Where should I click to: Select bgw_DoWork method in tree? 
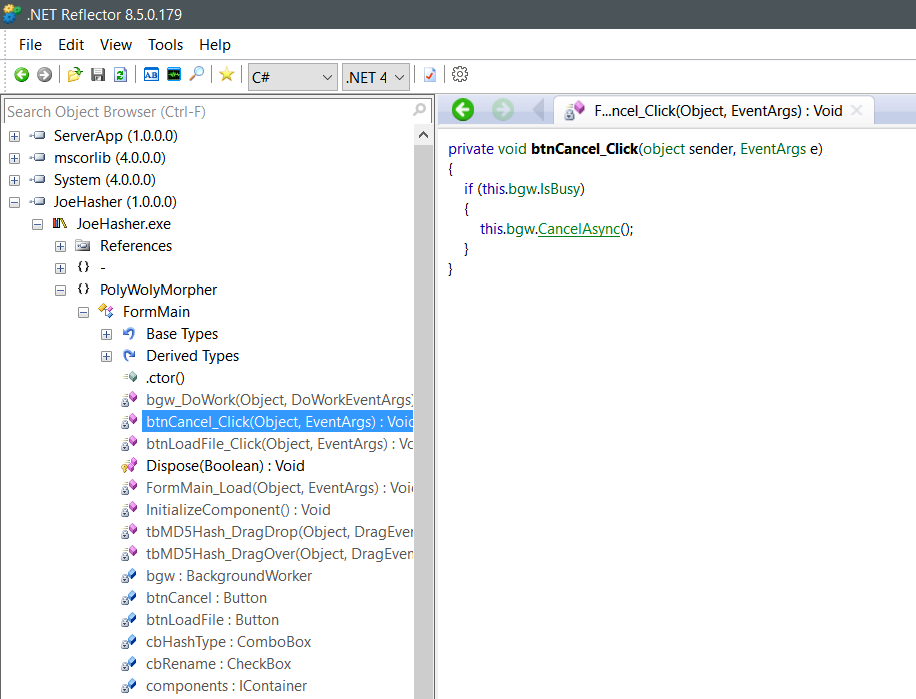(279, 399)
